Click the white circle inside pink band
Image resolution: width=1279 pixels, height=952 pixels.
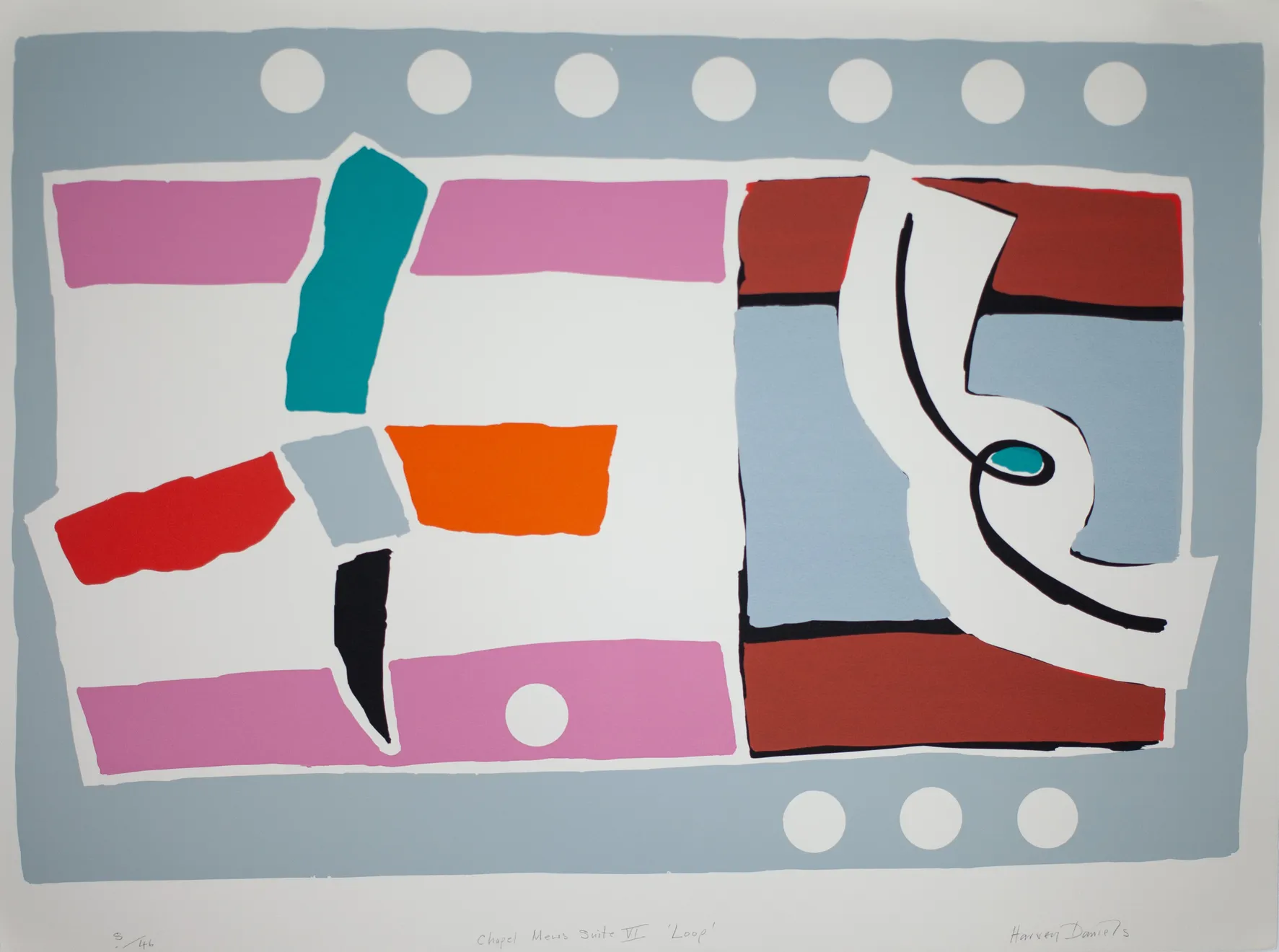click(x=537, y=715)
